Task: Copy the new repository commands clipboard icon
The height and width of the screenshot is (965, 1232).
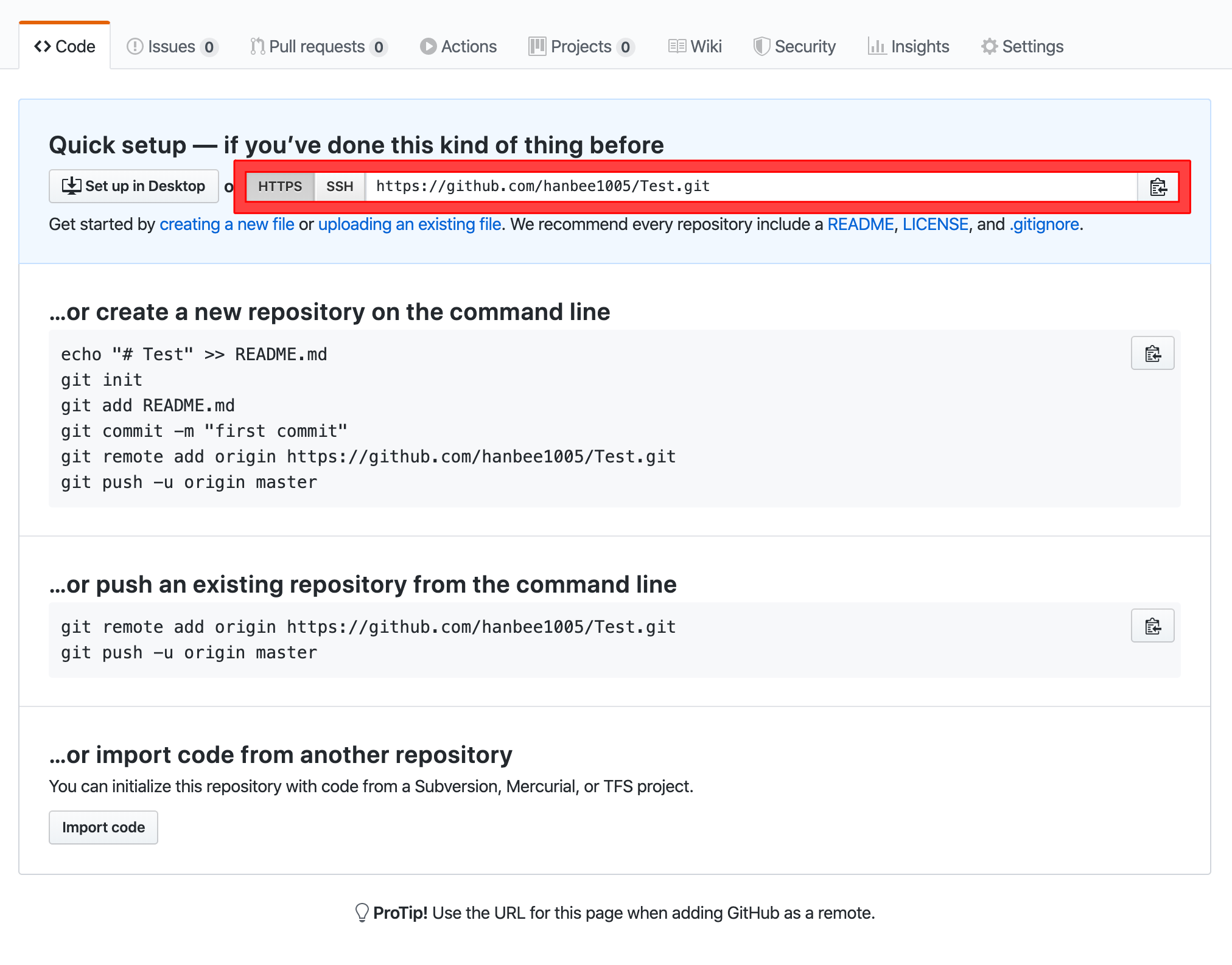Action: click(x=1152, y=354)
